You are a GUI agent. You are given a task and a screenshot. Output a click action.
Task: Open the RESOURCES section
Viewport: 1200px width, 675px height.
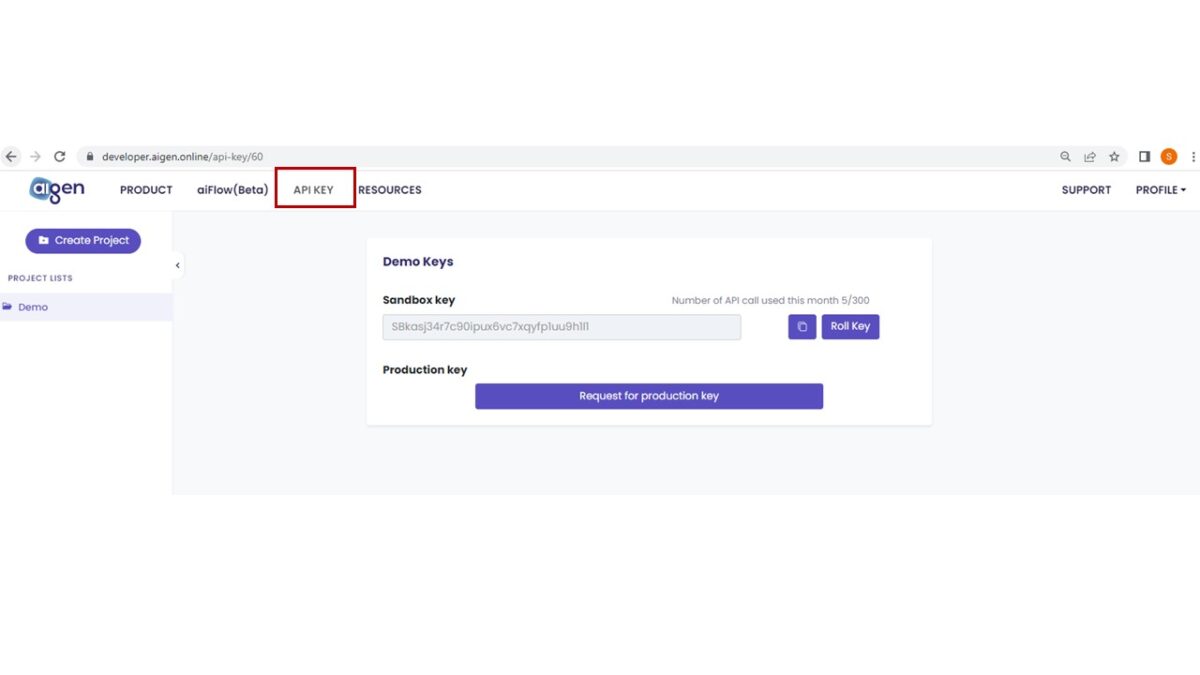coord(390,189)
